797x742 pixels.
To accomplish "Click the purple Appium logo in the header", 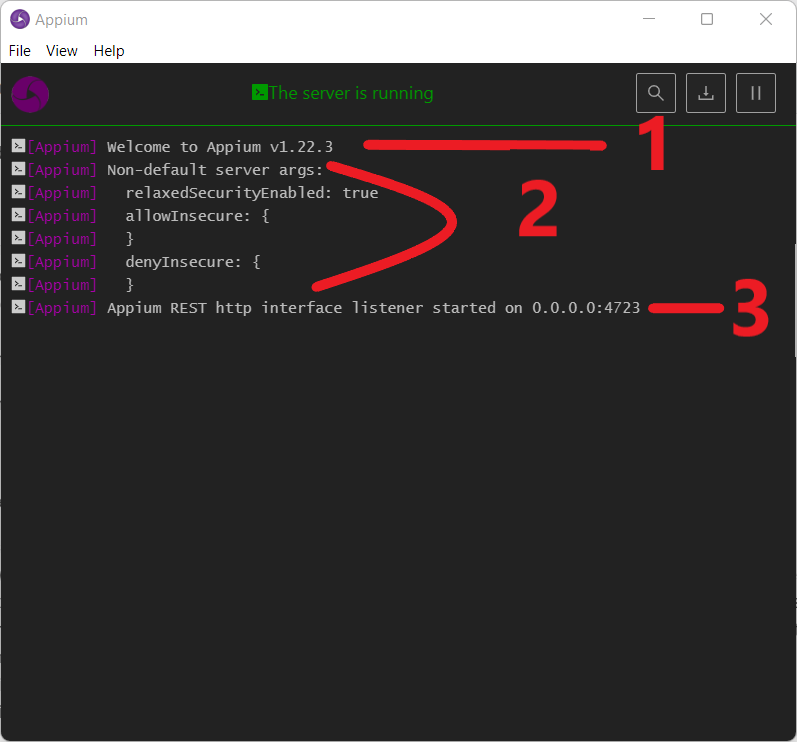I will (x=30, y=94).
